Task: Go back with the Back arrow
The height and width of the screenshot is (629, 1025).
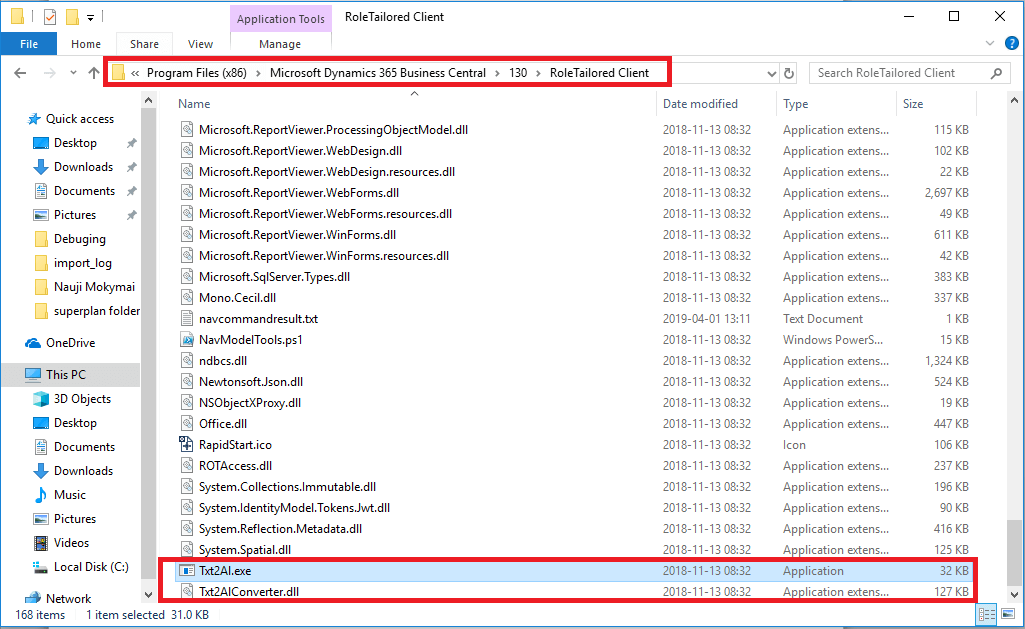Action: tap(20, 73)
